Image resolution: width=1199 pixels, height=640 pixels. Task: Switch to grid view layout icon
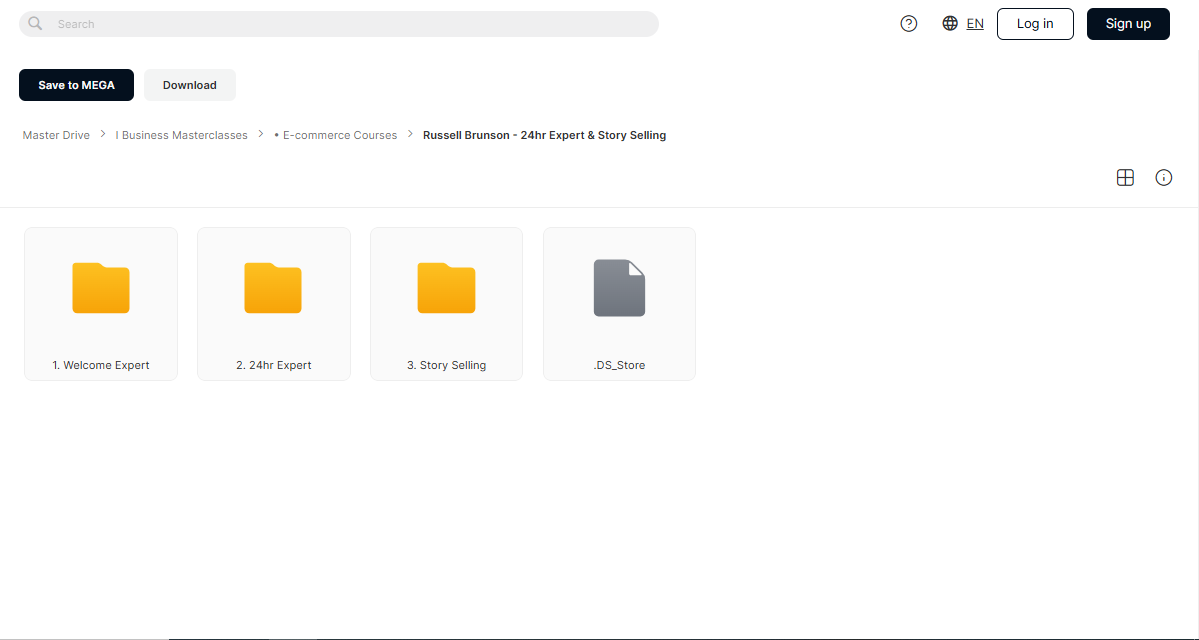click(x=1125, y=177)
